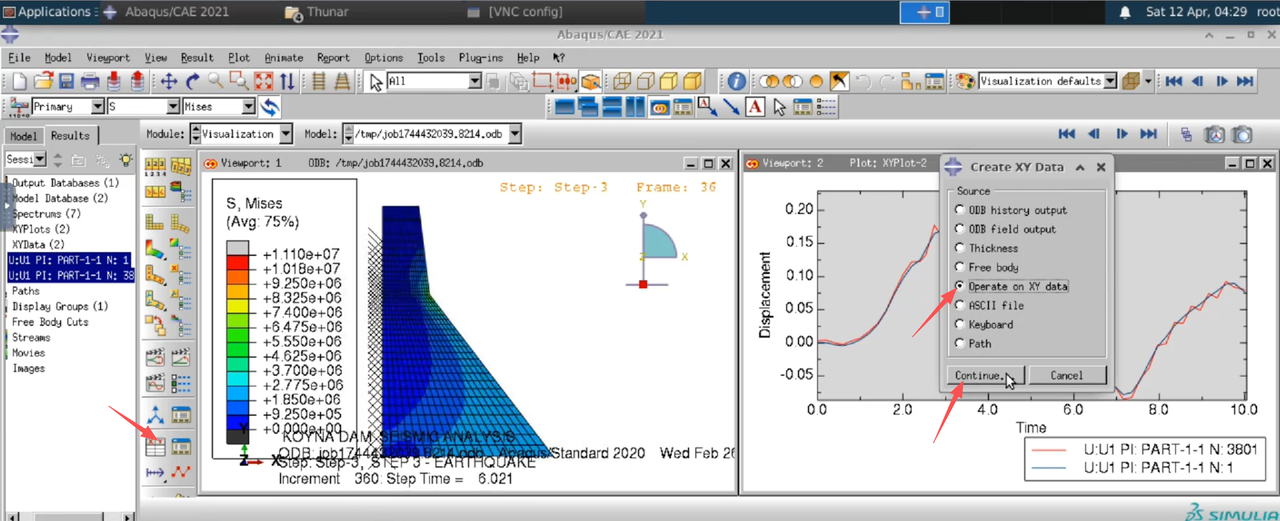Open the Applications menu in top panel

pos(46,12)
